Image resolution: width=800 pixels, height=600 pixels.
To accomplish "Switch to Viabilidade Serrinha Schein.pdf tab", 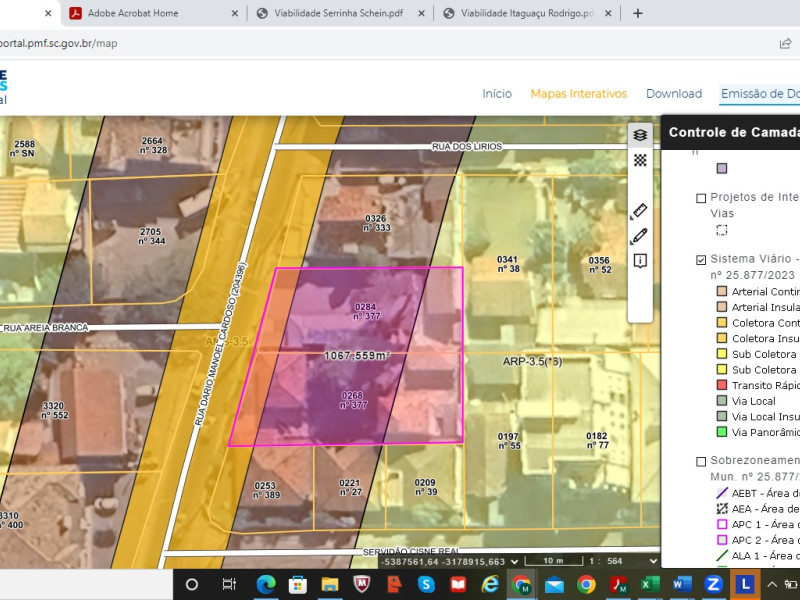I will click(338, 13).
